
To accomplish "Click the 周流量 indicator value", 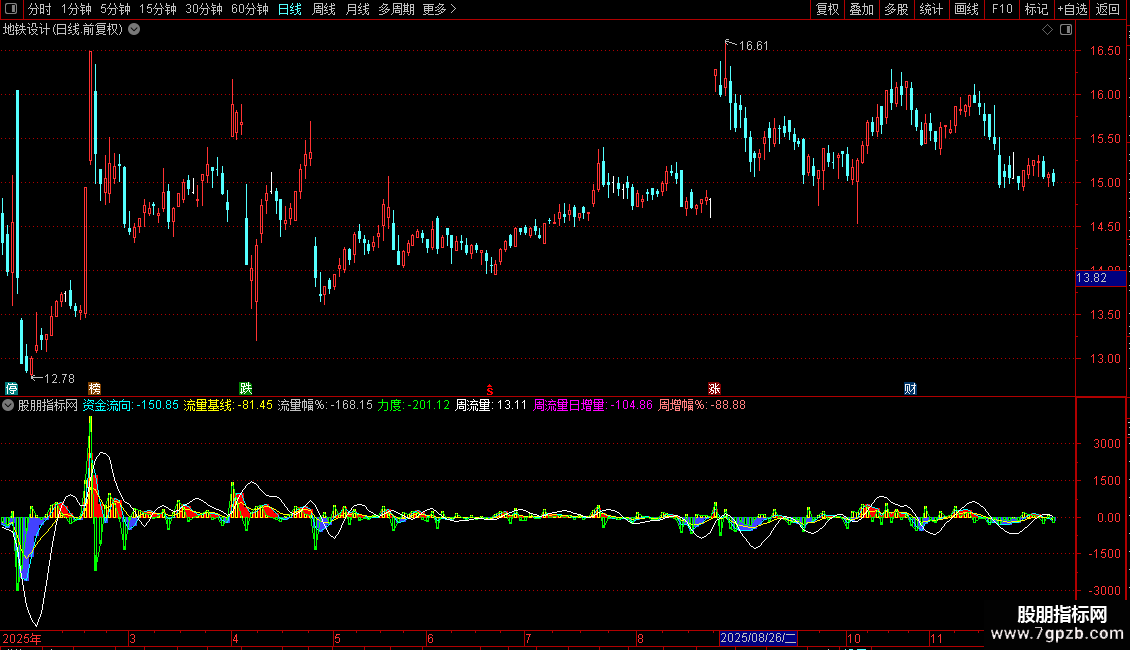I will [491, 405].
